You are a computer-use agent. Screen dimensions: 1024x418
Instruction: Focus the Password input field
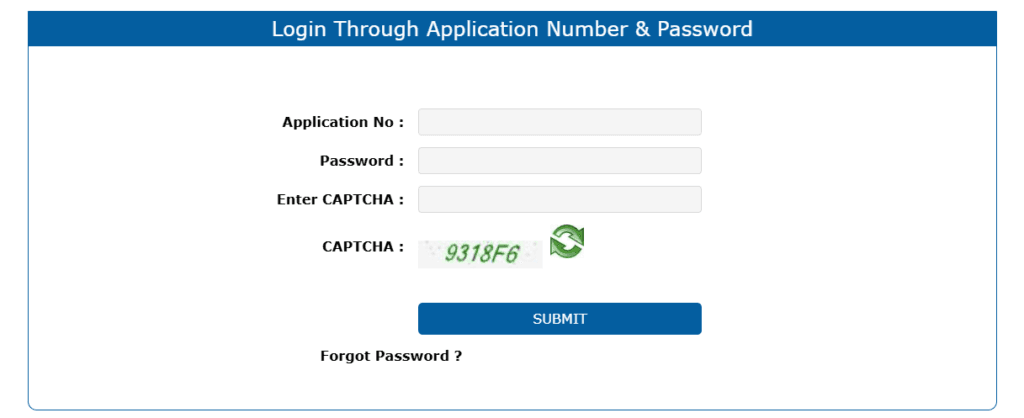(560, 161)
